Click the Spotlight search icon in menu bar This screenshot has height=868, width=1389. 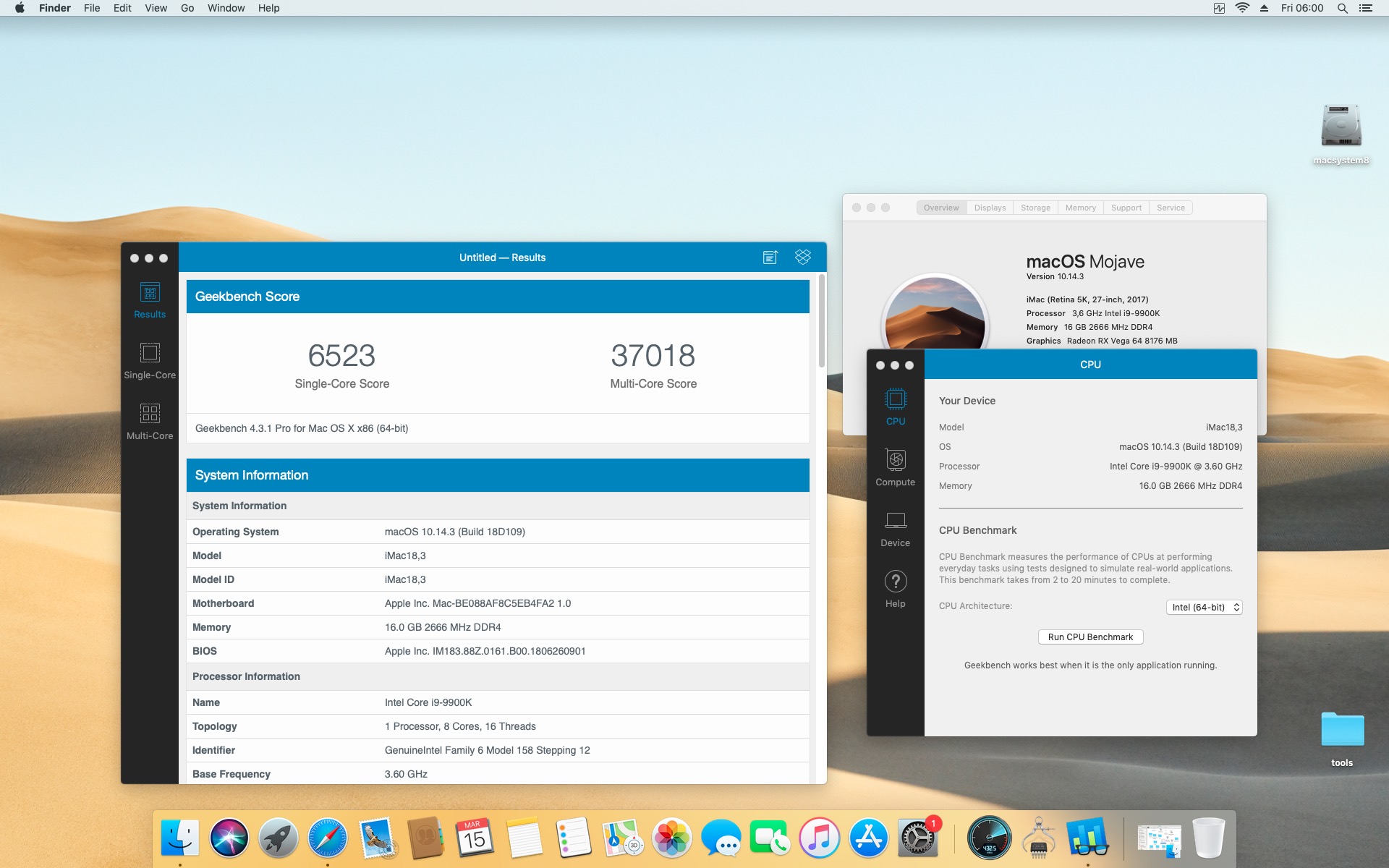(x=1342, y=8)
